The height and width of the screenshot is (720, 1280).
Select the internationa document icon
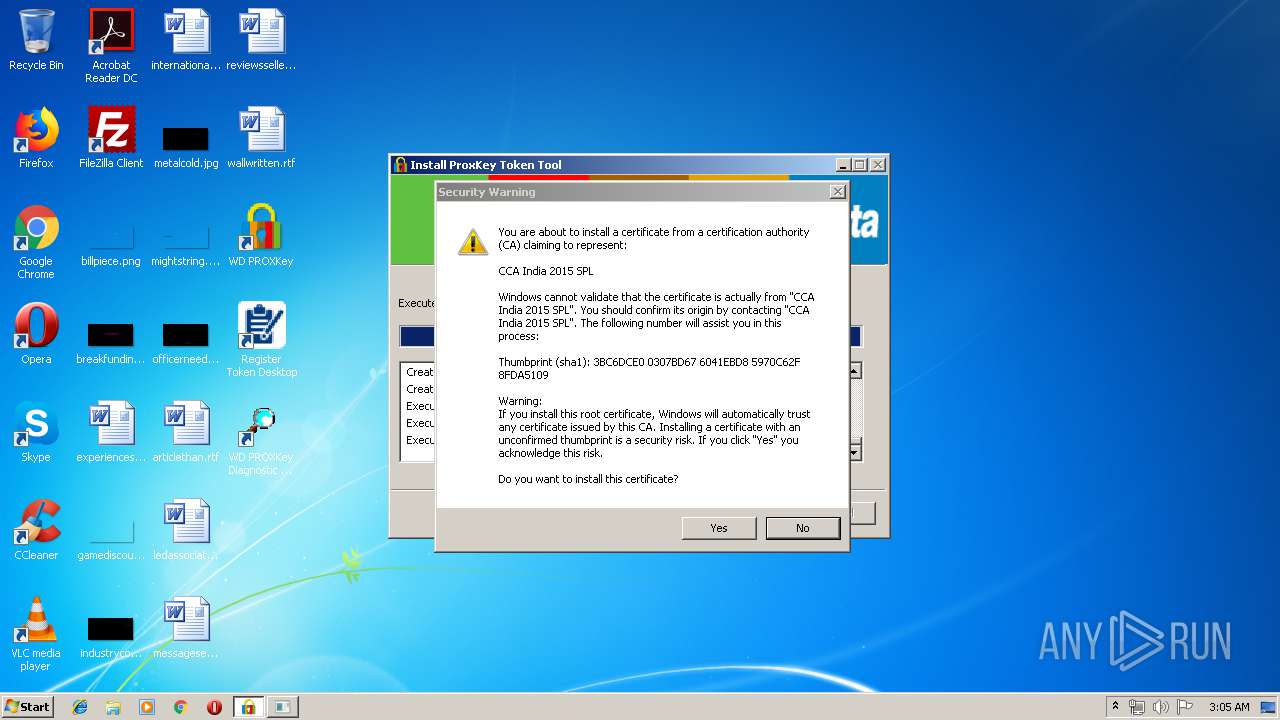pyautogui.click(x=186, y=40)
